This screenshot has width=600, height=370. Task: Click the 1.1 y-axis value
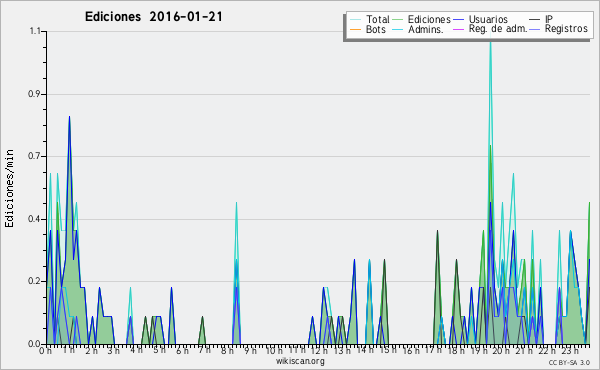pos(35,31)
